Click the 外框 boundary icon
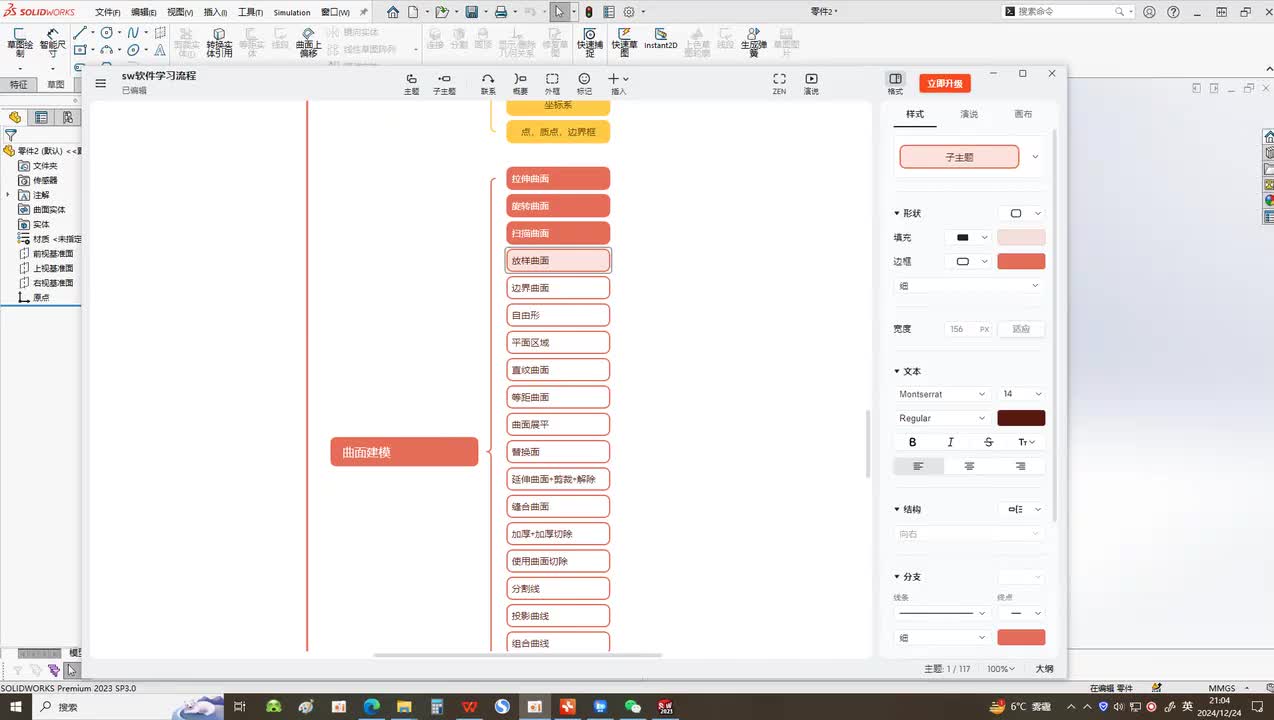The height and width of the screenshot is (720, 1274). coord(552,79)
